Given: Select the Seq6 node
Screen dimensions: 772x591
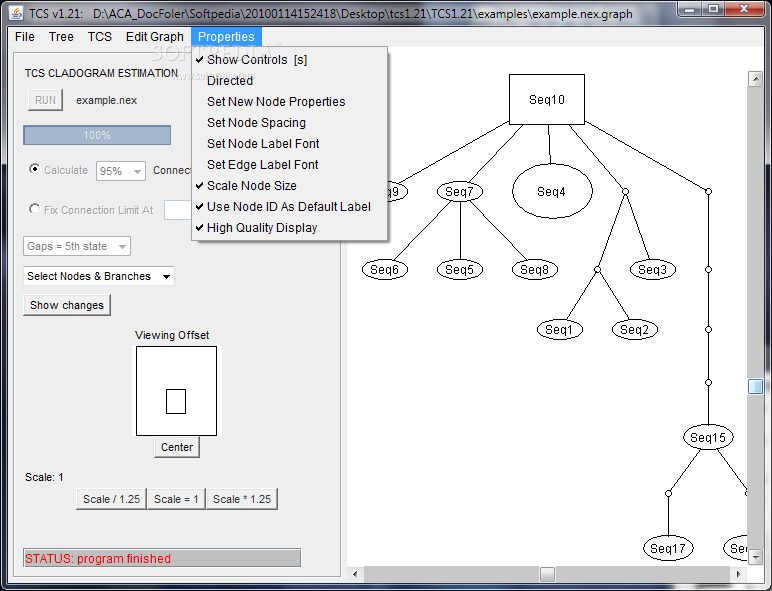Looking at the screenshot, I should click(x=385, y=269).
